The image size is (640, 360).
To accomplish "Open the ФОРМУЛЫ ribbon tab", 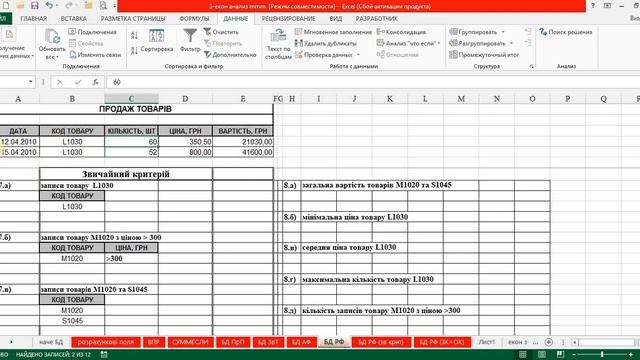I will (x=194, y=18).
